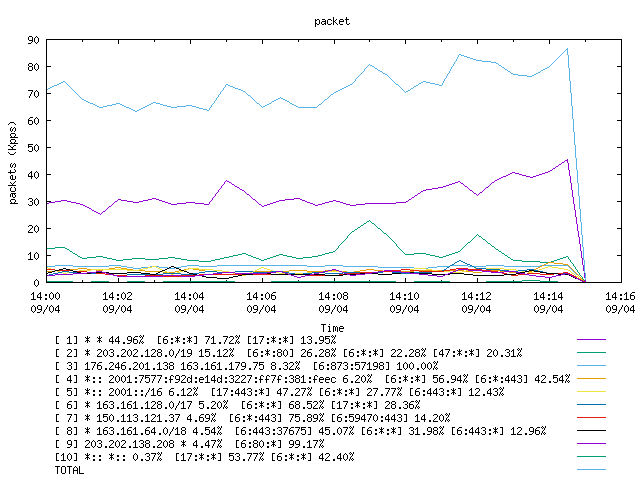
Task: Click the y-axis label 'packets (Kpps)'
Action: point(13,162)
